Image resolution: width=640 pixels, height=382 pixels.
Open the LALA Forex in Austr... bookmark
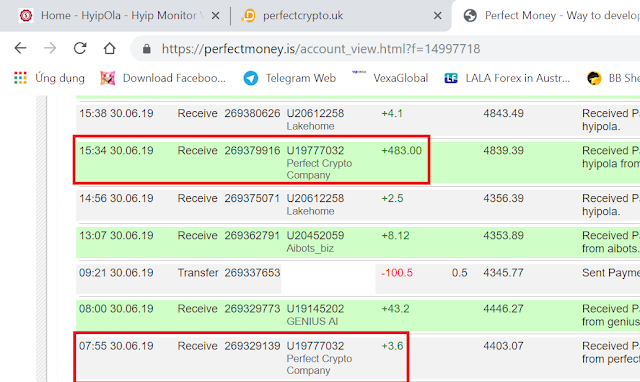[507, 78]
